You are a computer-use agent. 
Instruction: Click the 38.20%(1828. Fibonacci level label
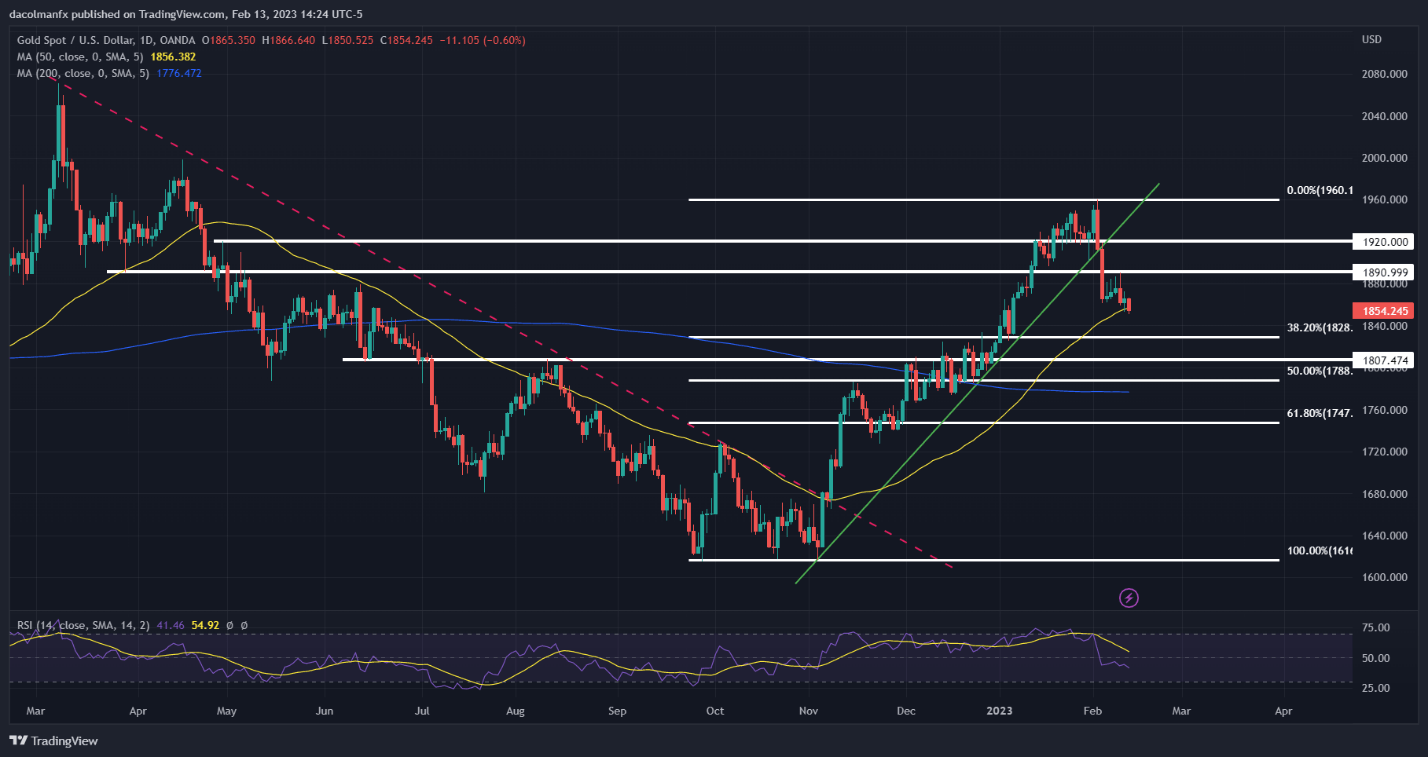click(1319, 327)
